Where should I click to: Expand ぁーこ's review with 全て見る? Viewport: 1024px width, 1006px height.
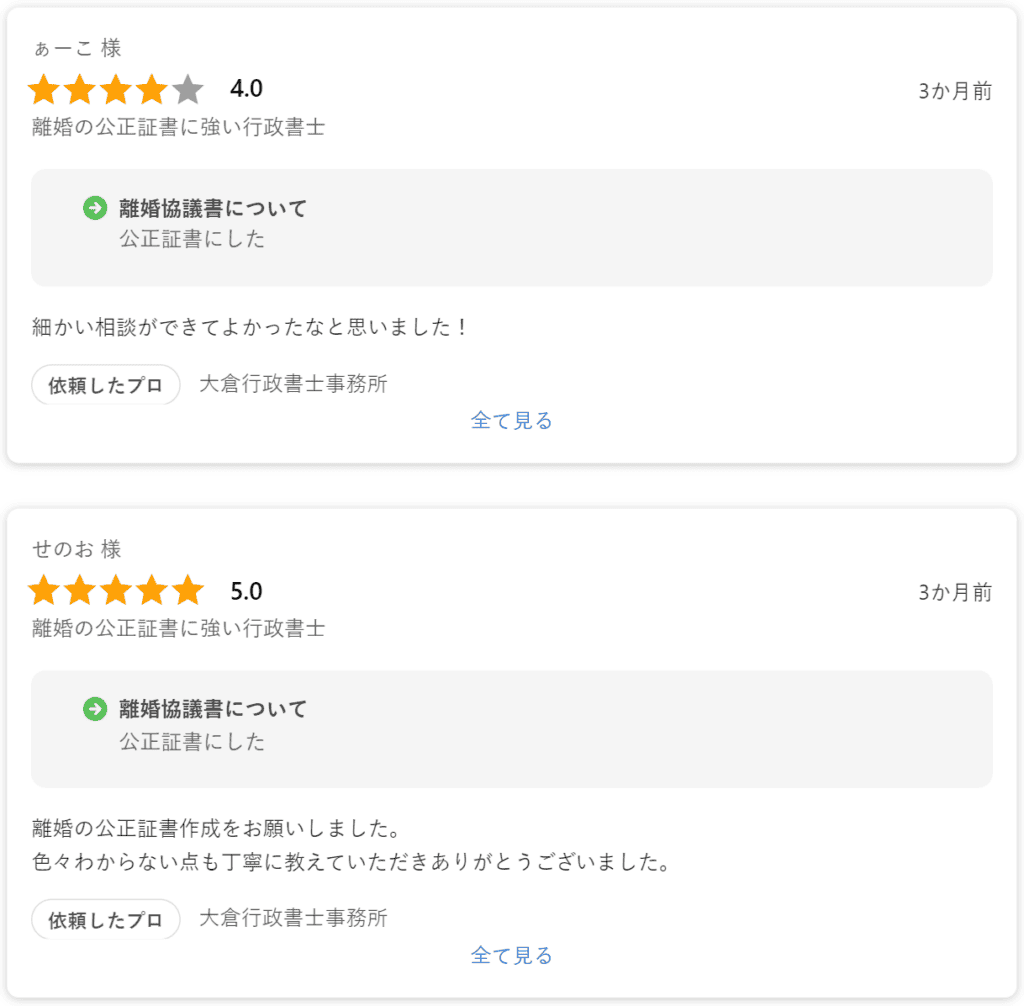coord(511,421)
